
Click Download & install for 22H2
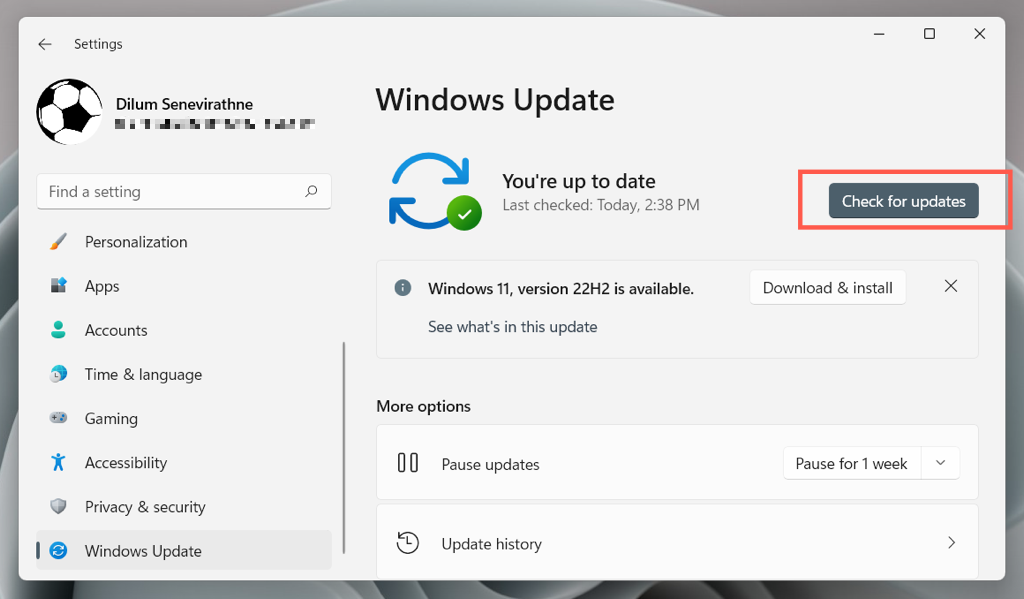click(x=827, y=288)
